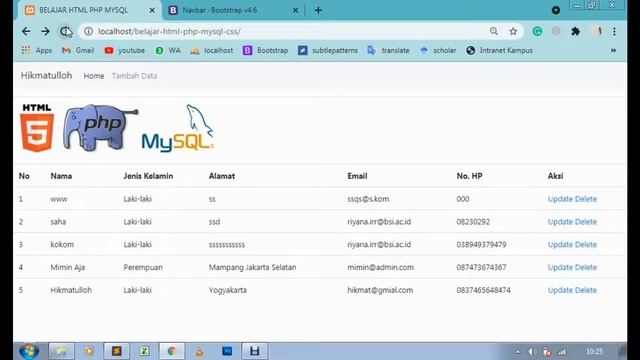Click Update for the saha row
The width and height of the screenshot is (640, 360).
pyautogui.click(x=560, y=222)
